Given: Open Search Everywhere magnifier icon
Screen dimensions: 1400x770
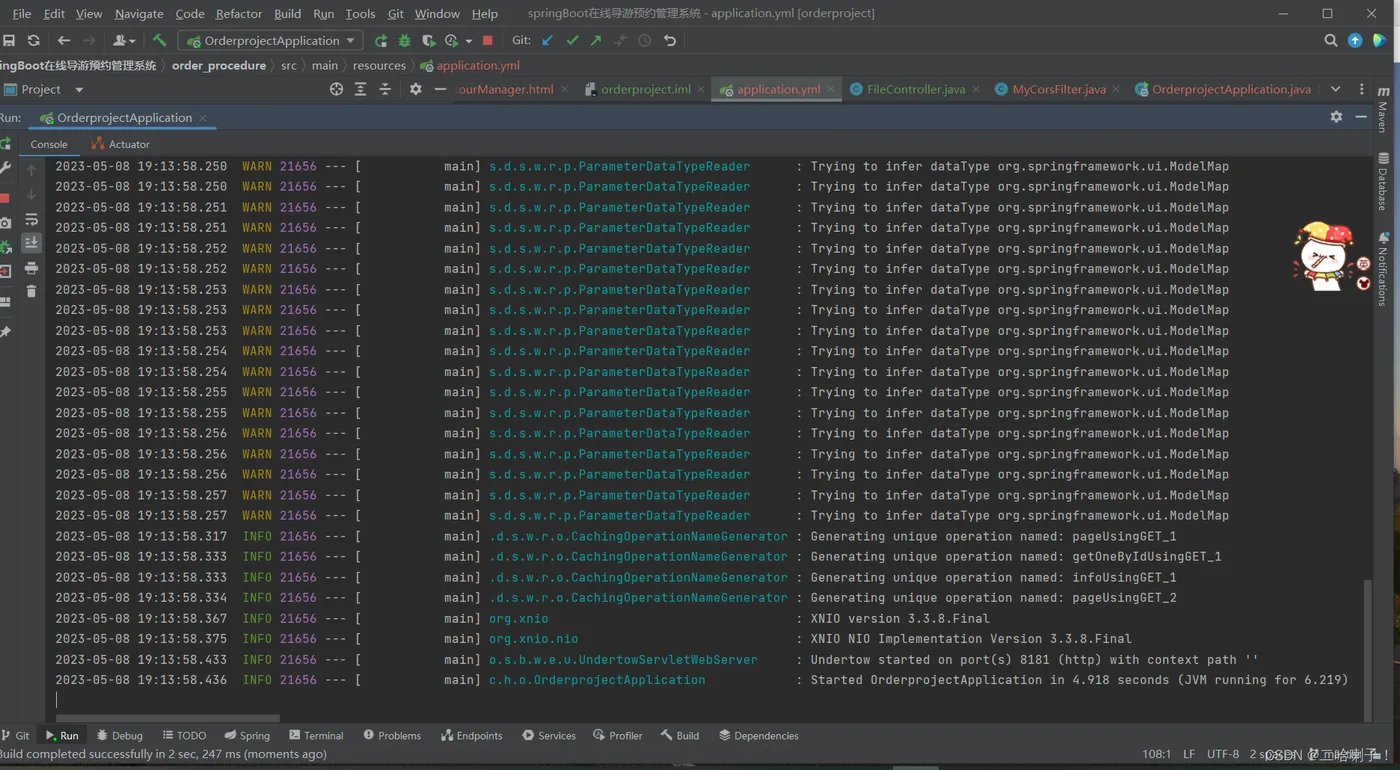Looking at the screenshot, I should (x=1331, y=41).
